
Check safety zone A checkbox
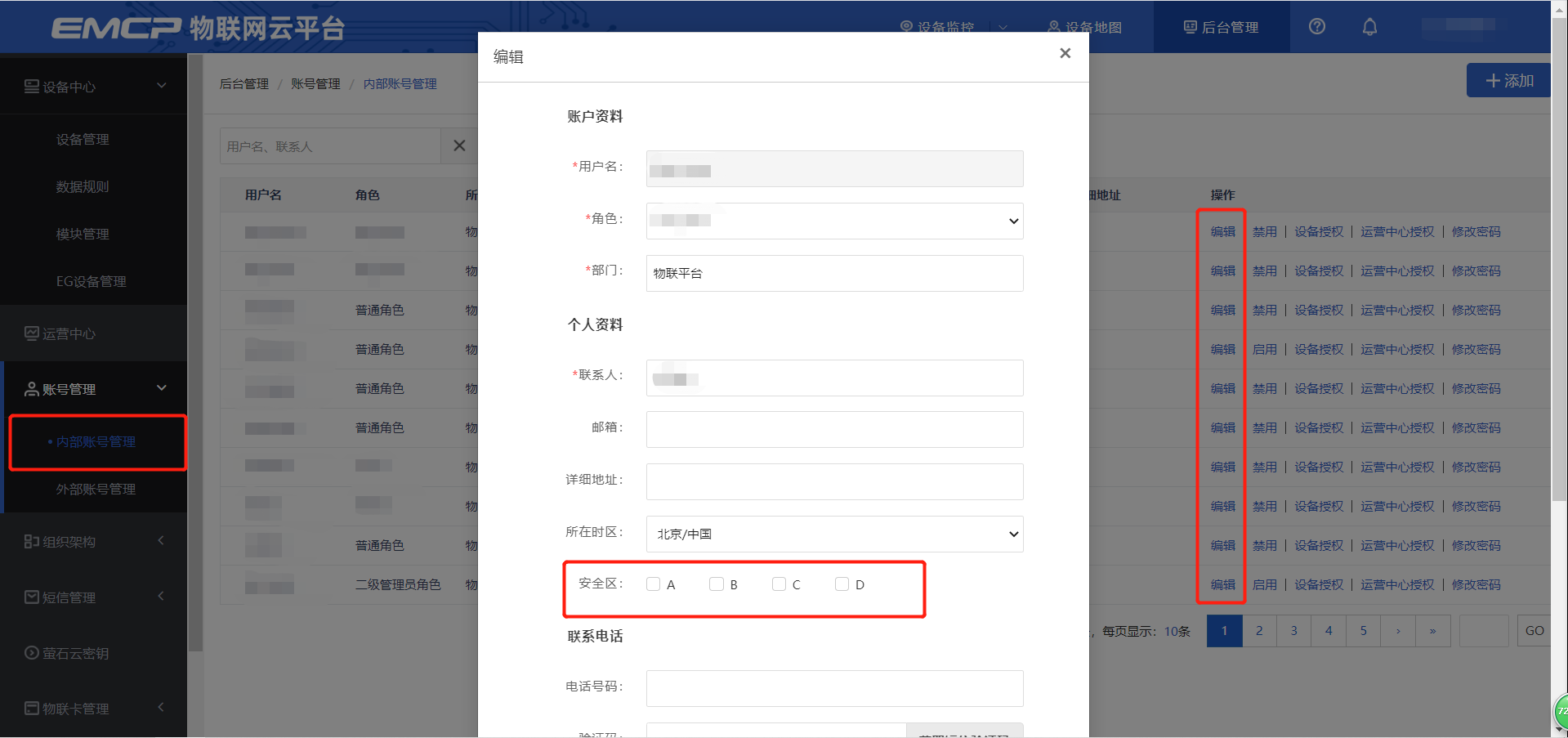[653, 584]
